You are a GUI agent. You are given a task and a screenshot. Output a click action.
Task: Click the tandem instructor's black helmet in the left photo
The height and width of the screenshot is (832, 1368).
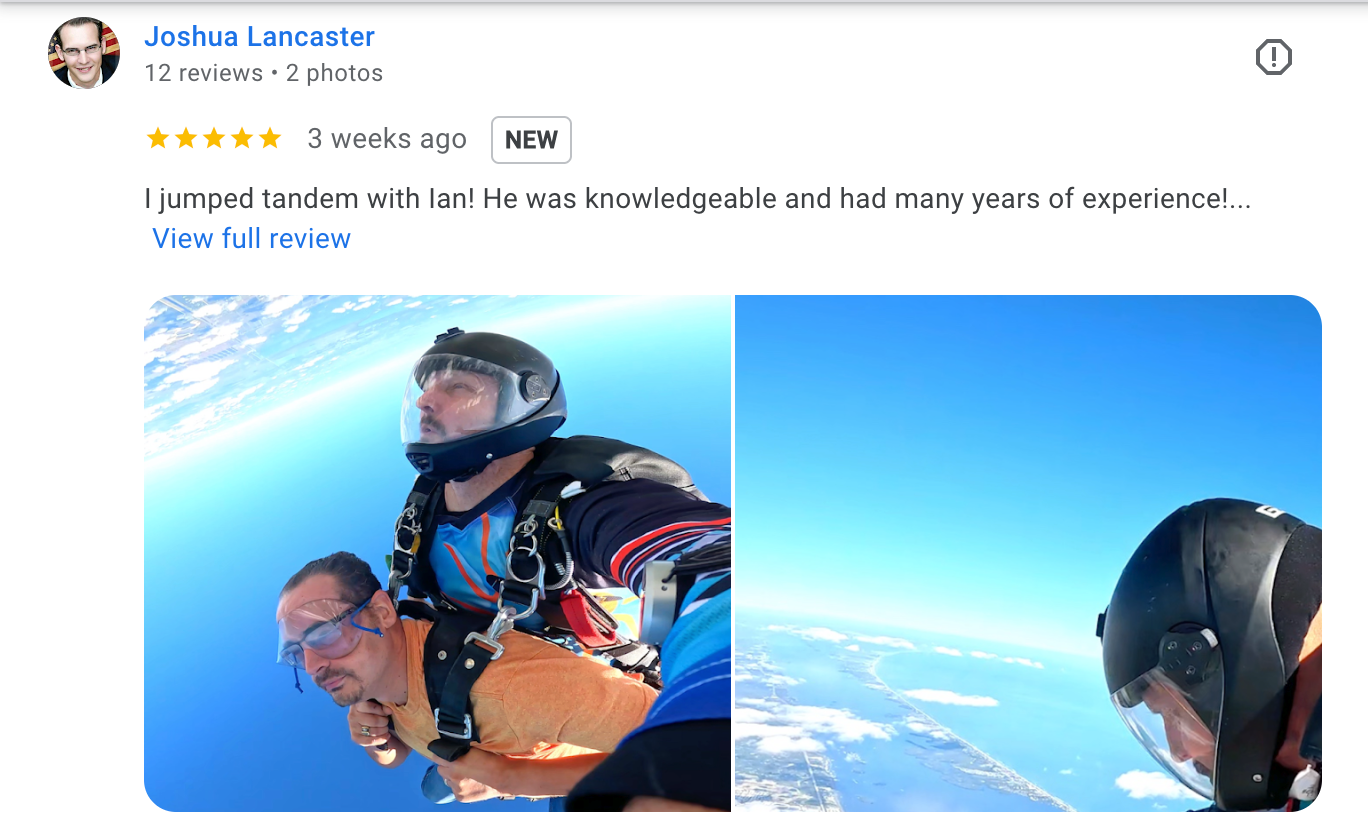(x=484, y=402)
